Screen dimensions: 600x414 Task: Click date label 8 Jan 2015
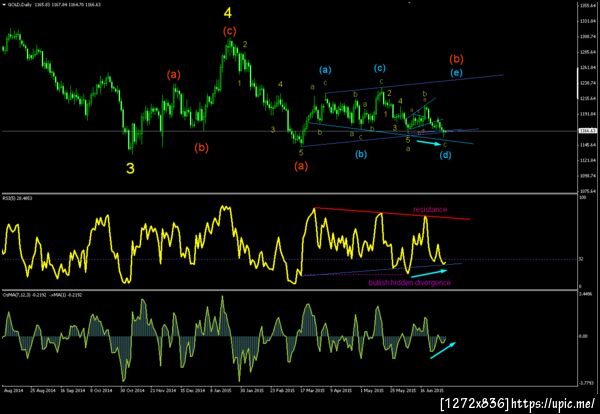click(x=220, y=391)
